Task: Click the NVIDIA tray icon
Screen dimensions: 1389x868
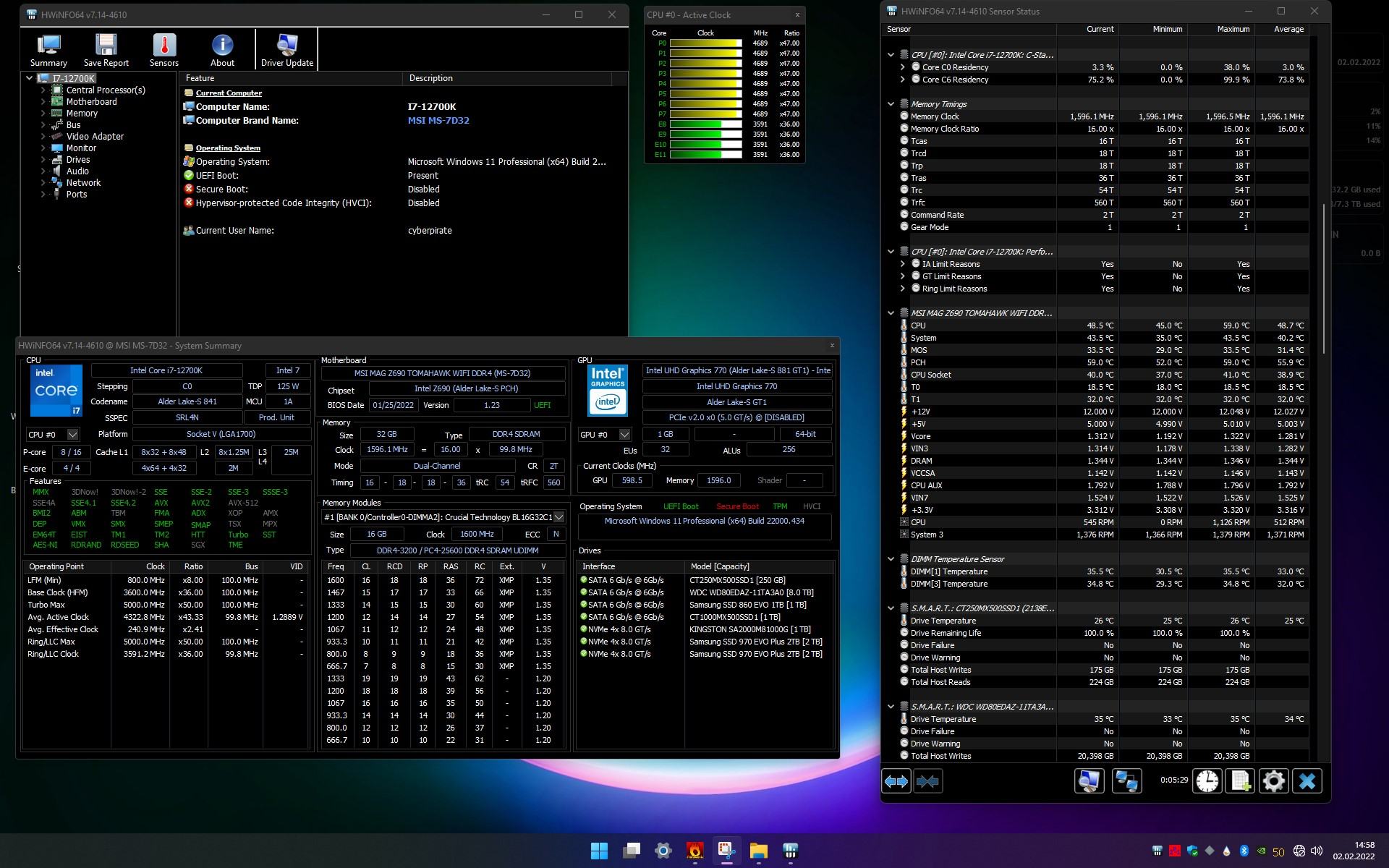Action: (x=1262, y=851)
